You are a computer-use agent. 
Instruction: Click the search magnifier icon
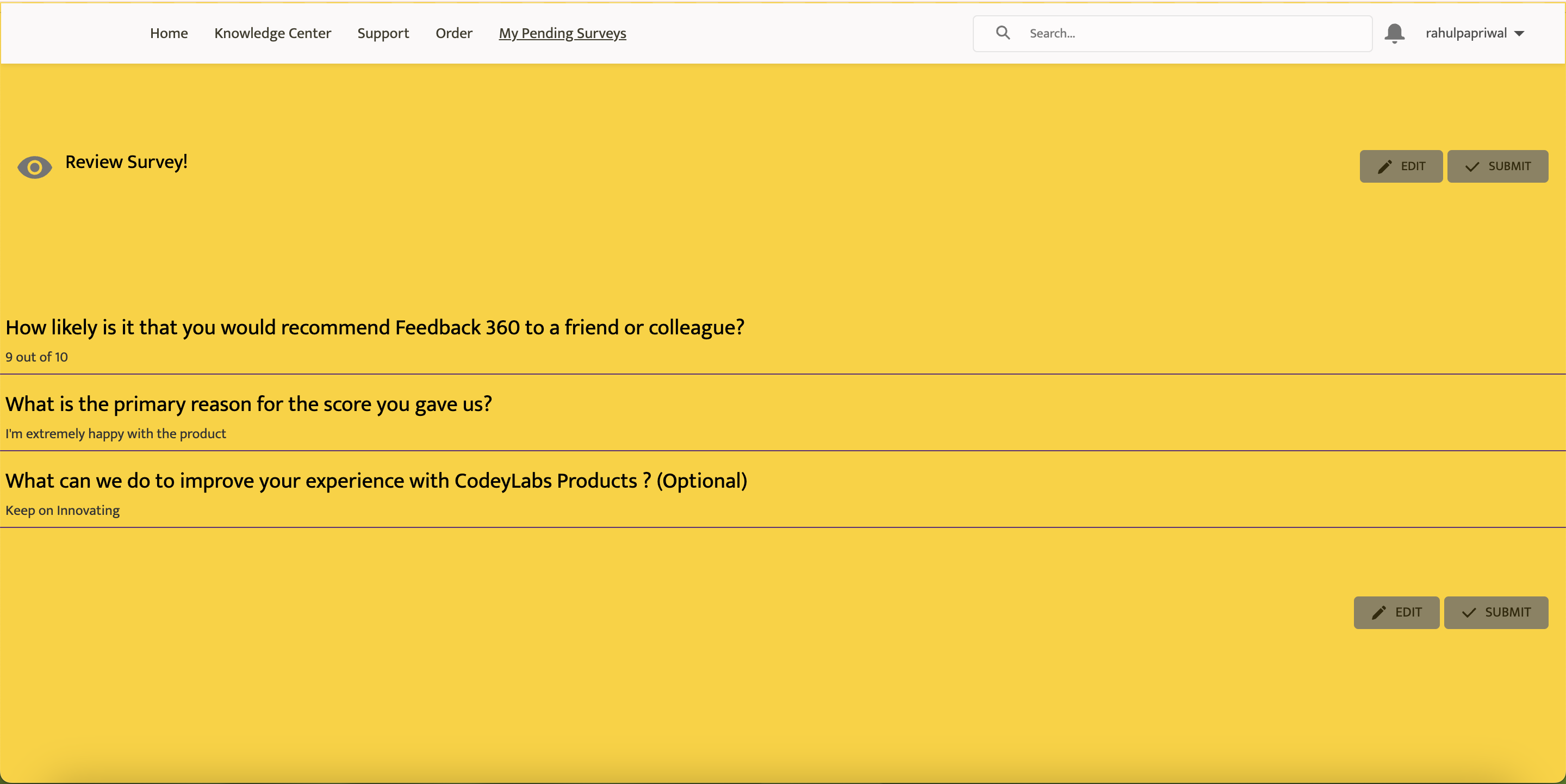pos(1003,33)
